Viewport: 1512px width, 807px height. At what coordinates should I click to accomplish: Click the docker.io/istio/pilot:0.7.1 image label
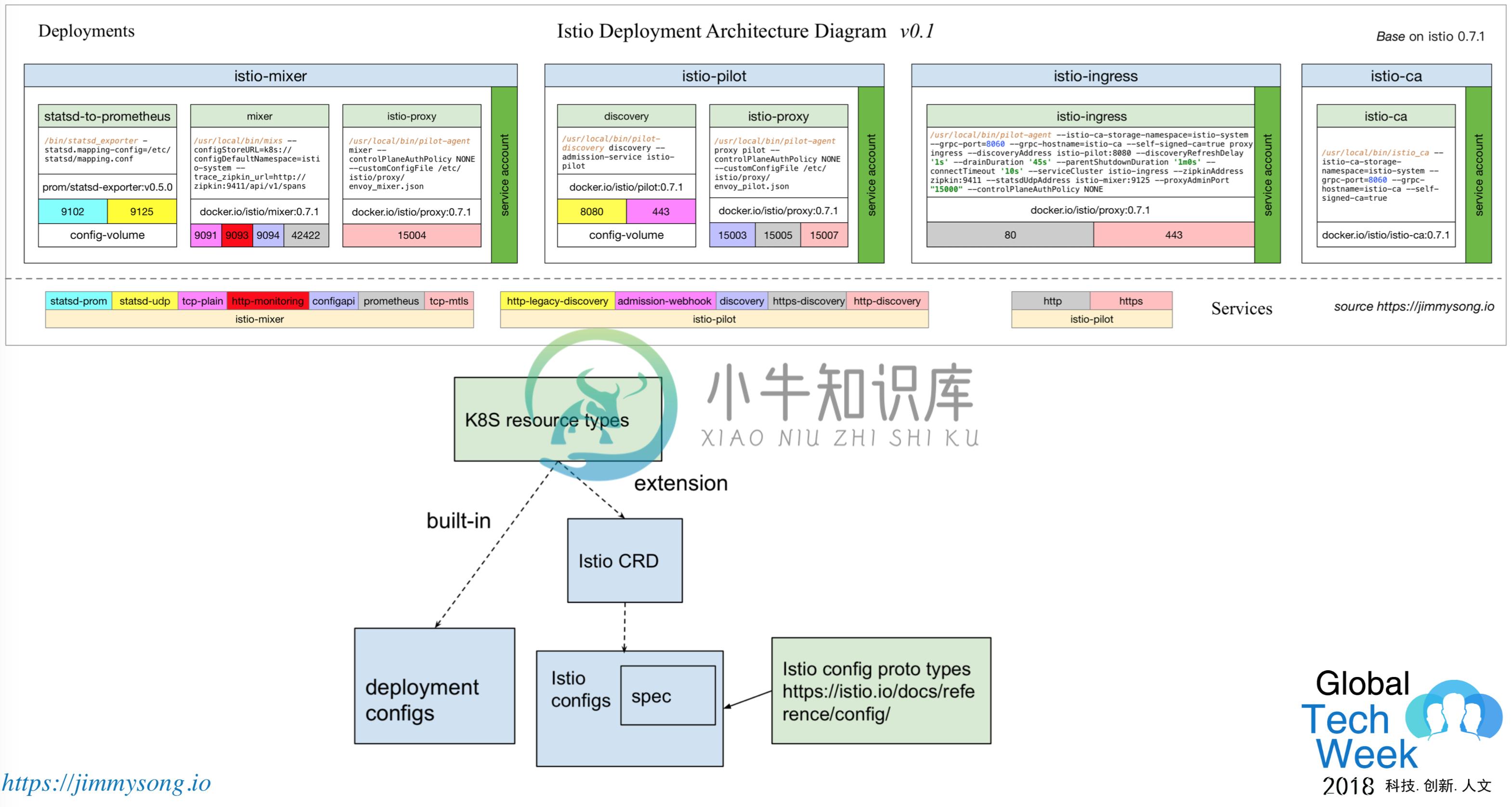tap(626, 187)
